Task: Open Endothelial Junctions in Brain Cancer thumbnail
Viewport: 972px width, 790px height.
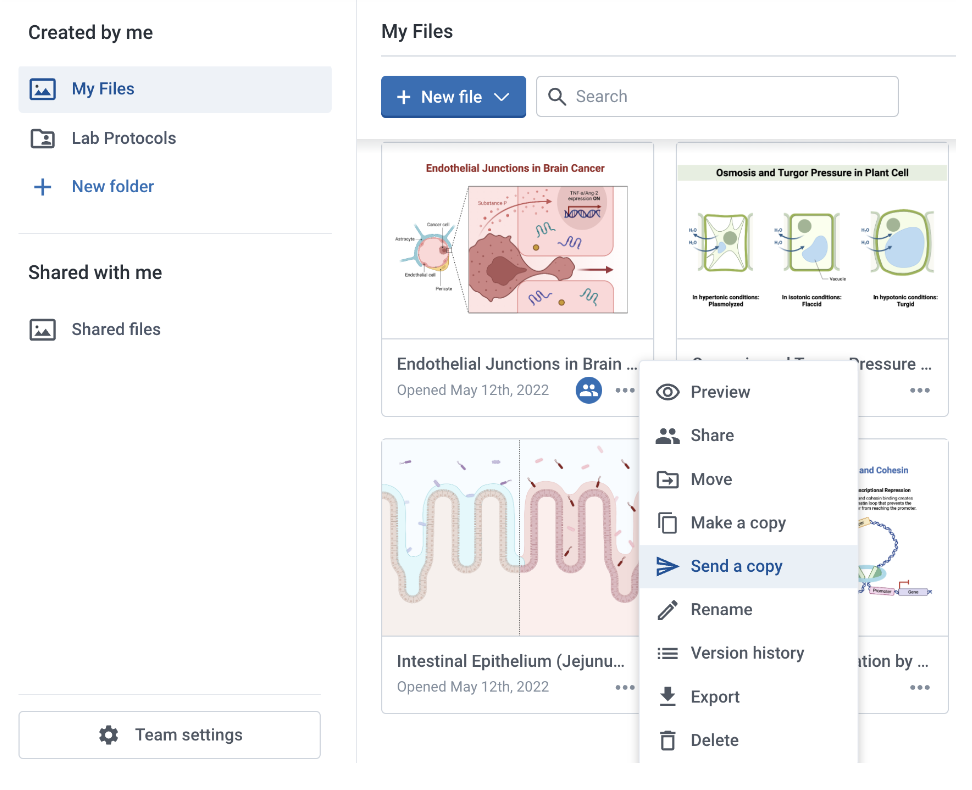Action: click(x=517, y=241)
